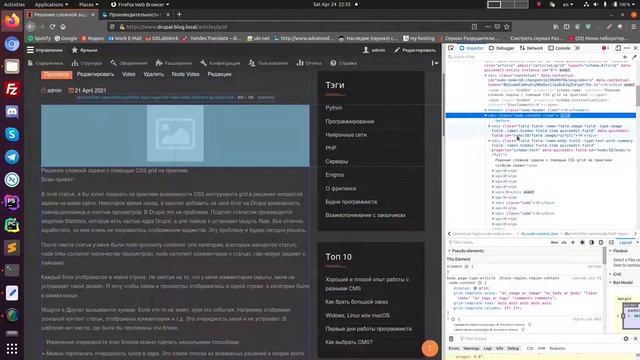Switch to the Network tab in DevTools
The image size is (640, 360).
(x=531, y=48)
